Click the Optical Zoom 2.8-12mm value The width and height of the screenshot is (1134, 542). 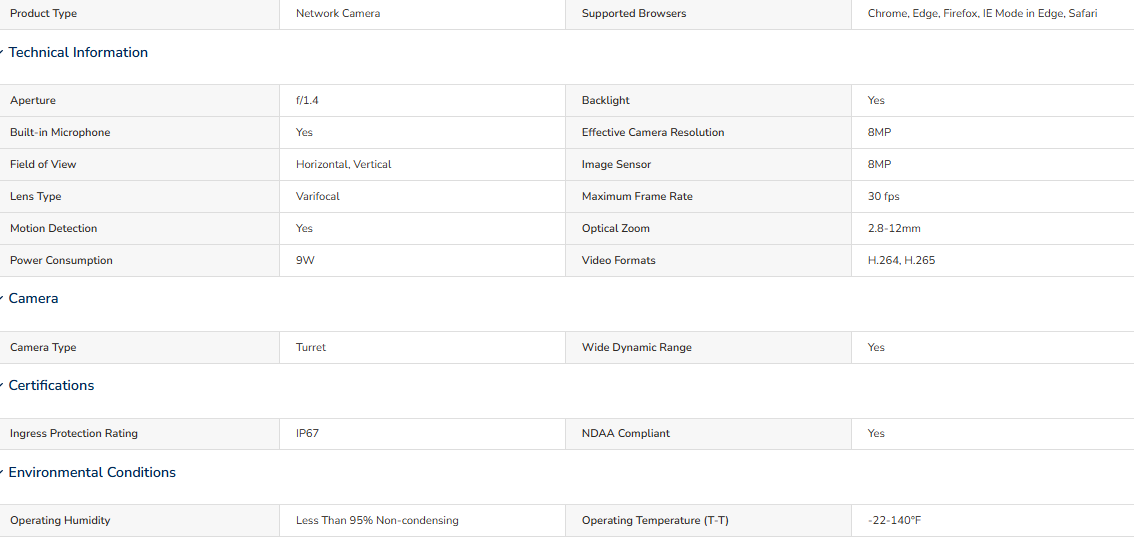tap(894, 229)
